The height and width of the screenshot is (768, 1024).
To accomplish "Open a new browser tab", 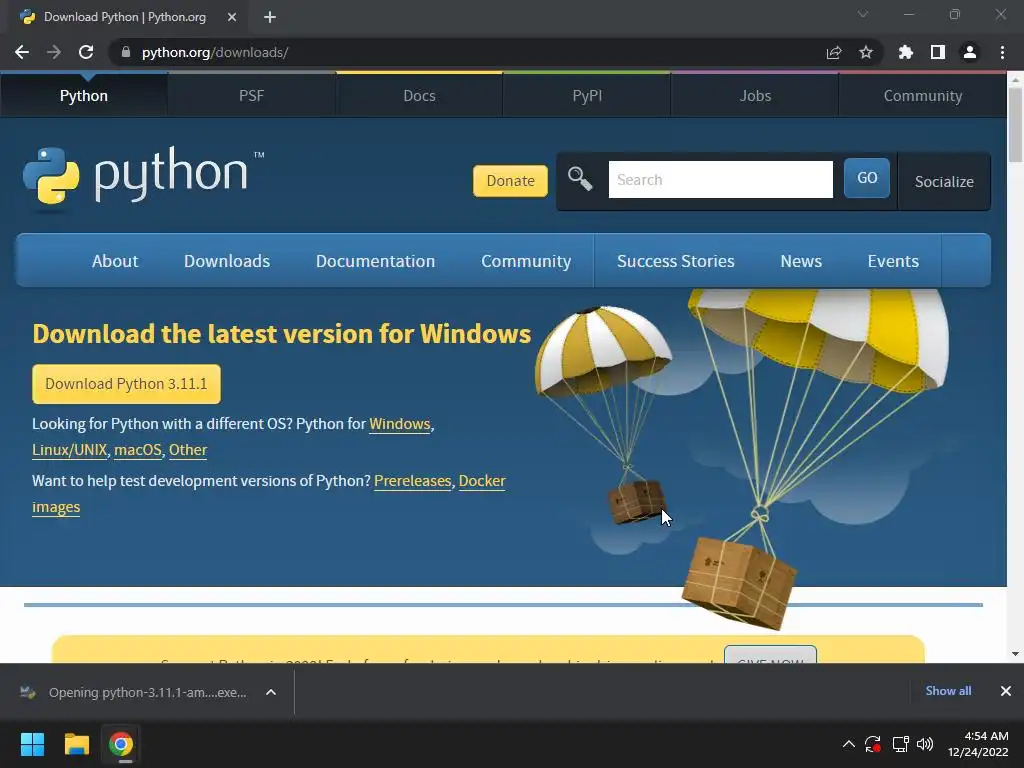I will pyautogui.click(x=270, y=17).
